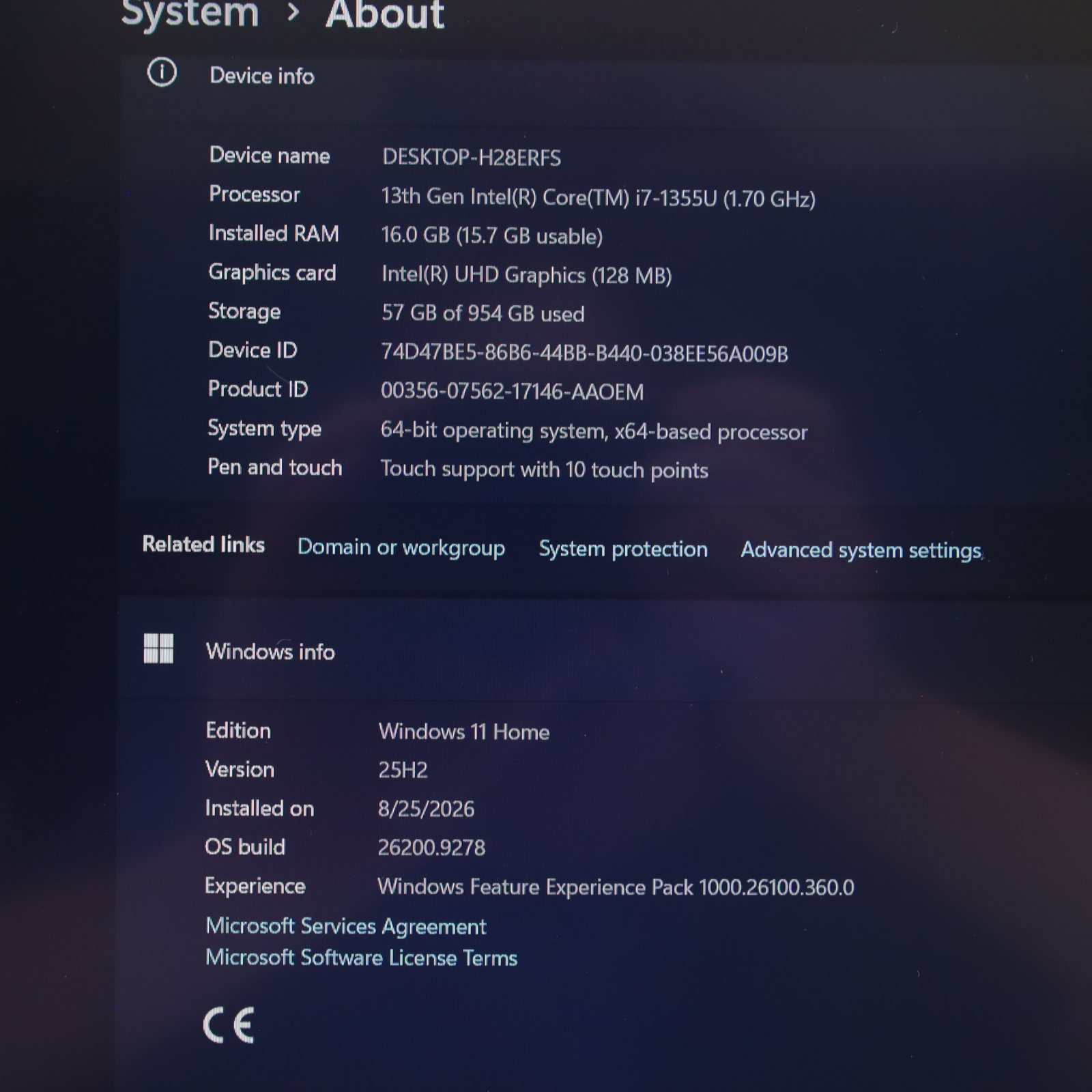Open Domain or workgroup link

click(401, 547)
